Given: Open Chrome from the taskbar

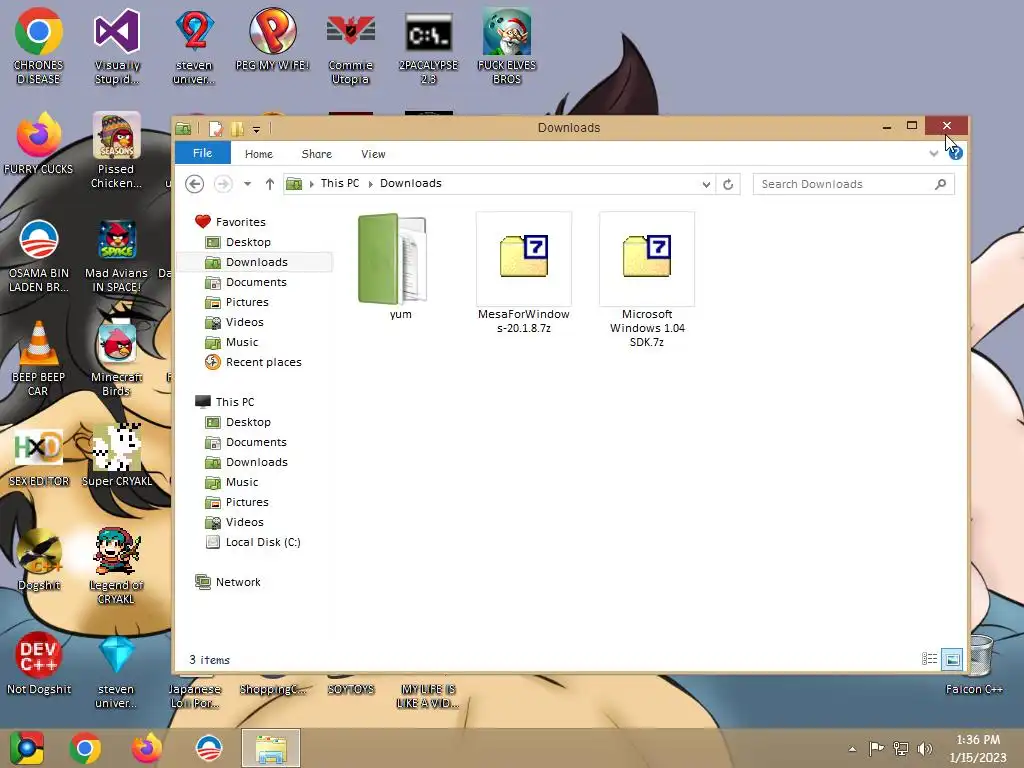Looking at the screenshot, I should (x=85, y=748).
